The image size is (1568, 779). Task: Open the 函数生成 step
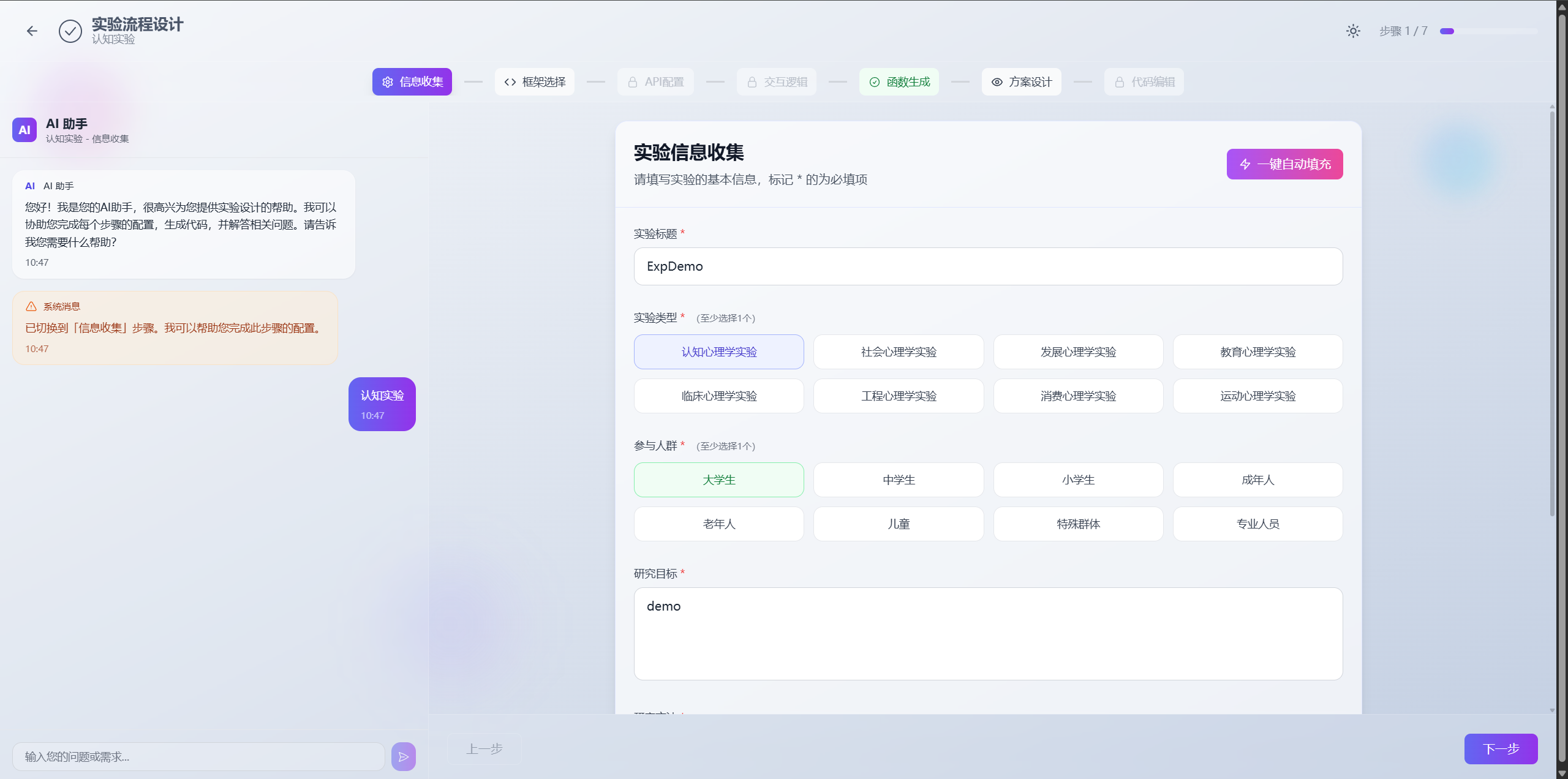click(x=899, y=81)
